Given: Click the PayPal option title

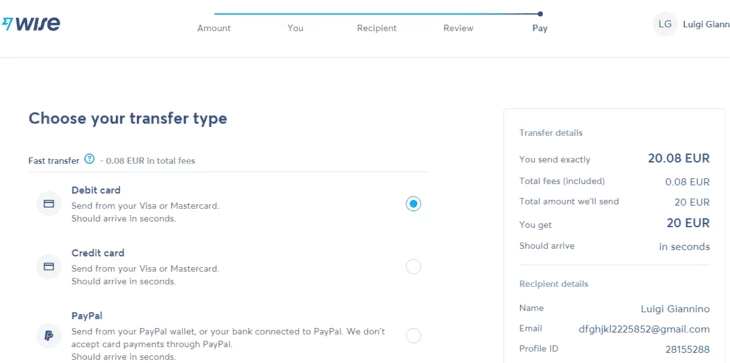Looking at the screenshot, I should [87, 316].
